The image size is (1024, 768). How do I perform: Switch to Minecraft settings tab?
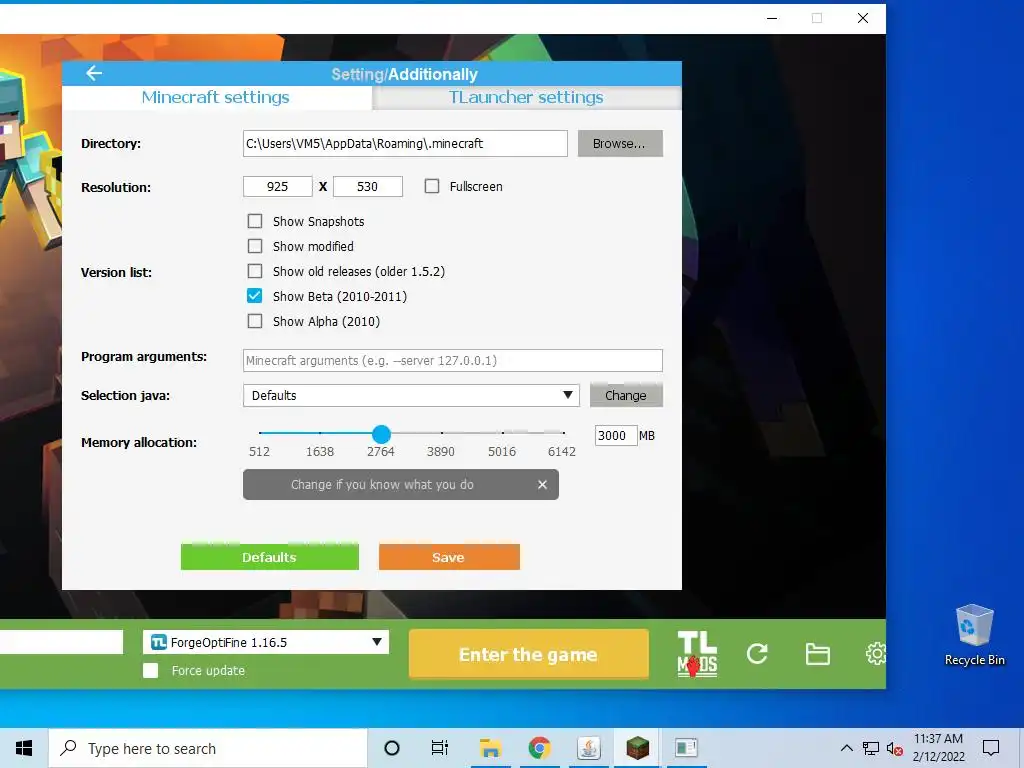(216, 97)
